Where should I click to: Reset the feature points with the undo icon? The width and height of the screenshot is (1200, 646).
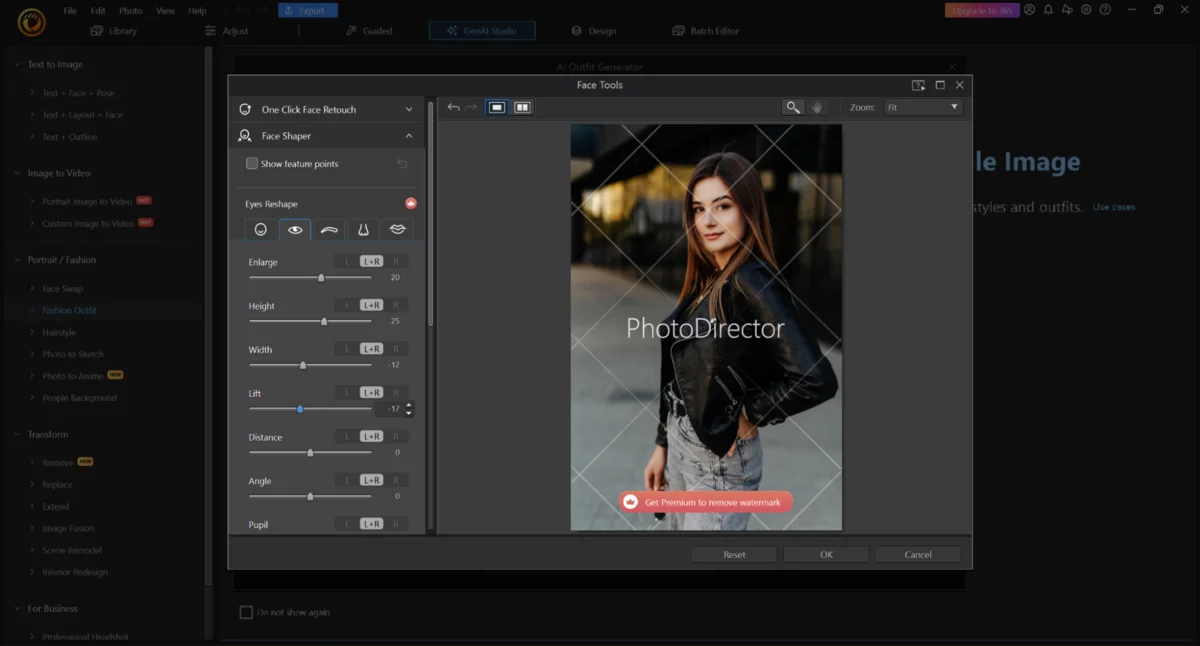pyautogui.click(x=403, y=164)
